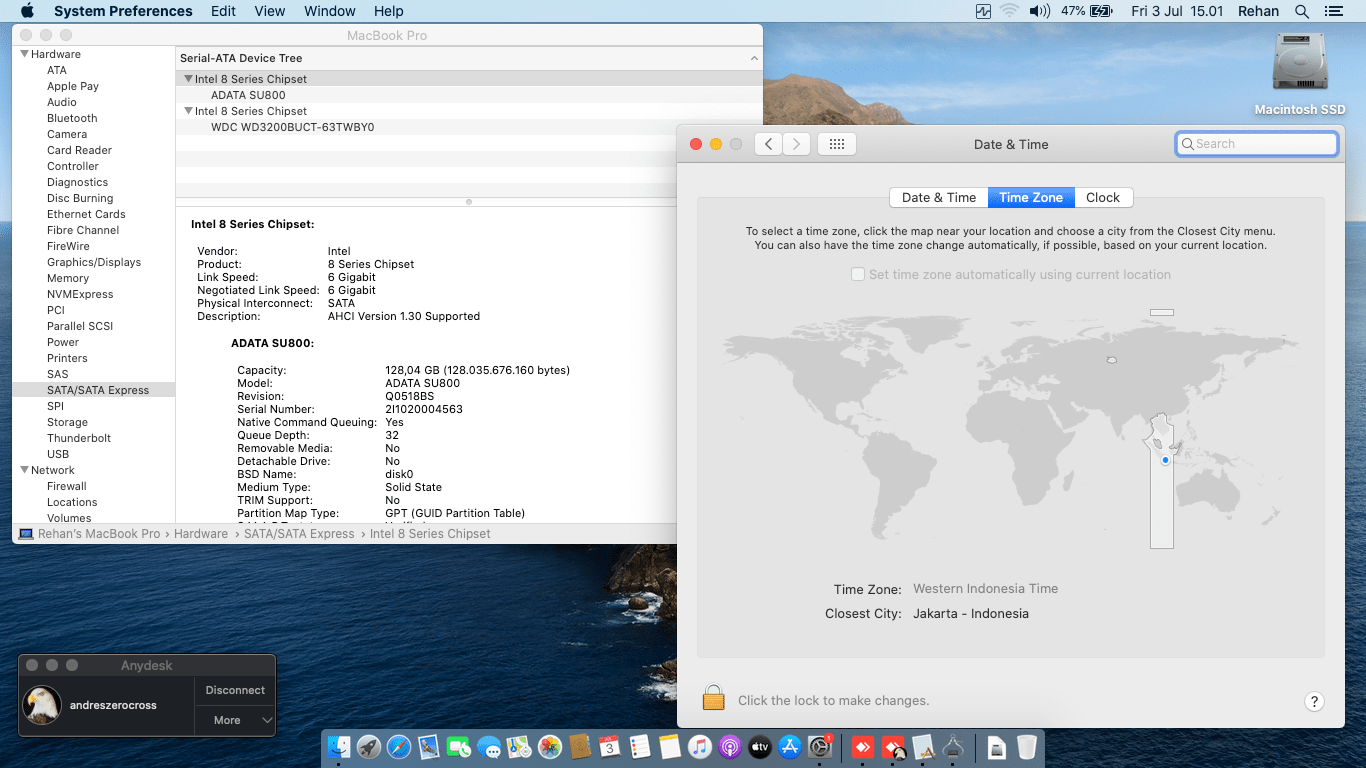This screenshot has height=768, width=1366.
Task: Open Calendar from the Dock
Action: (609, 746)
